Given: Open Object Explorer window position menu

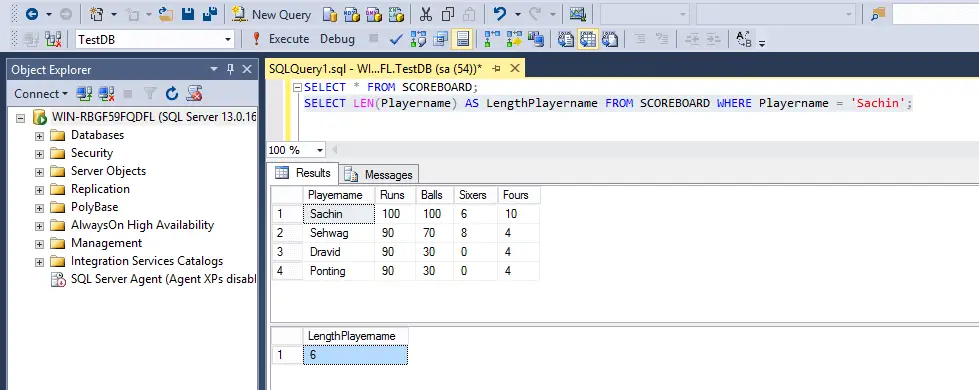Looking at the screenshot, I should click(x=214, y=69).
